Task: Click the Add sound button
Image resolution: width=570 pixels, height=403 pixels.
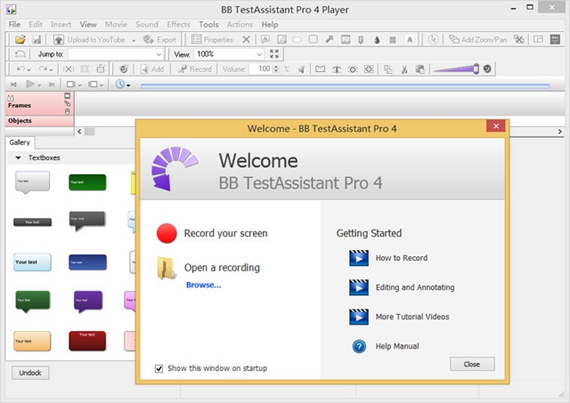Action: [x=152, y=69]
